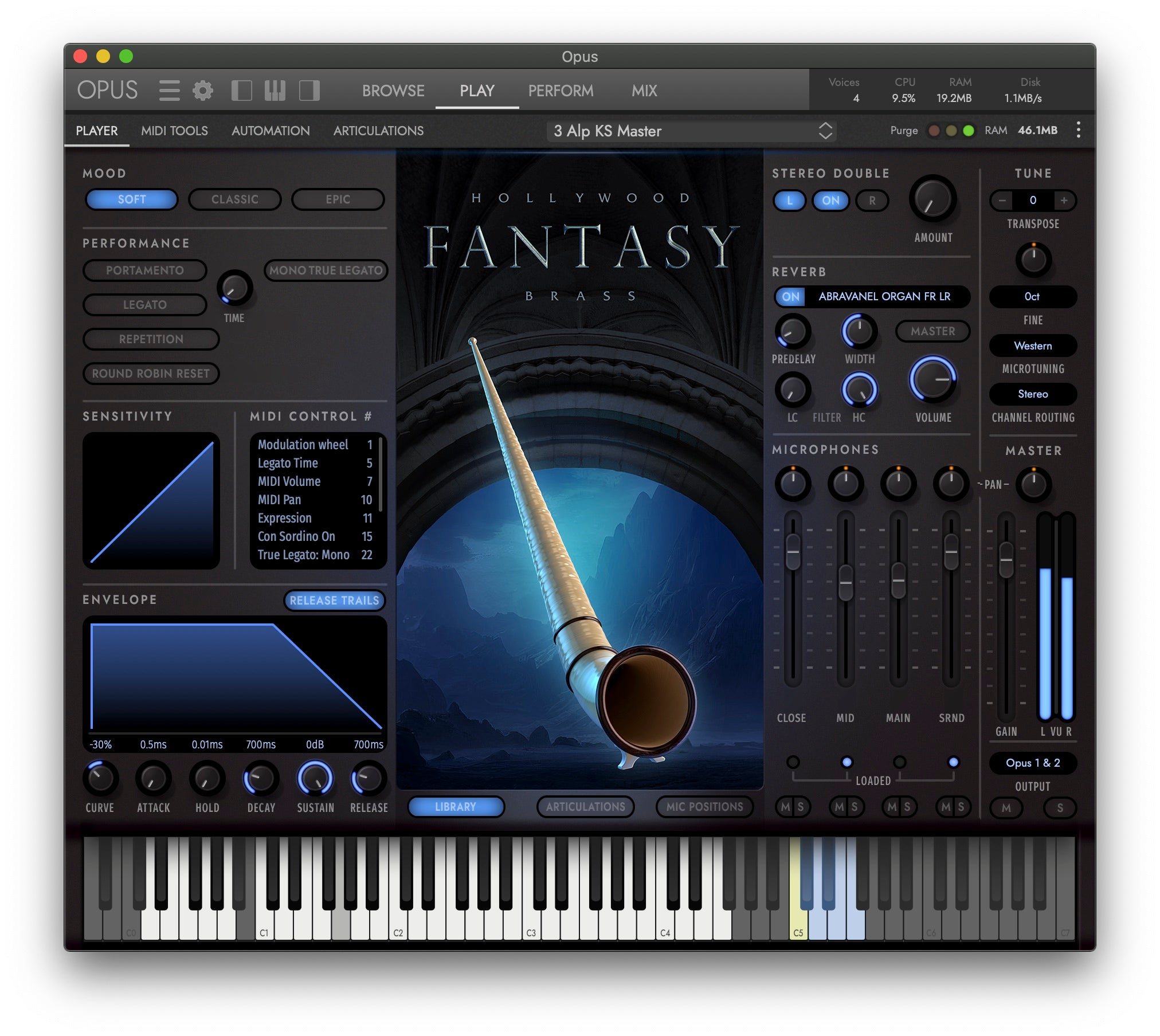Open the MIDI TOOLS tab
Screen dimensions: 1160x1036
[175, 131]
